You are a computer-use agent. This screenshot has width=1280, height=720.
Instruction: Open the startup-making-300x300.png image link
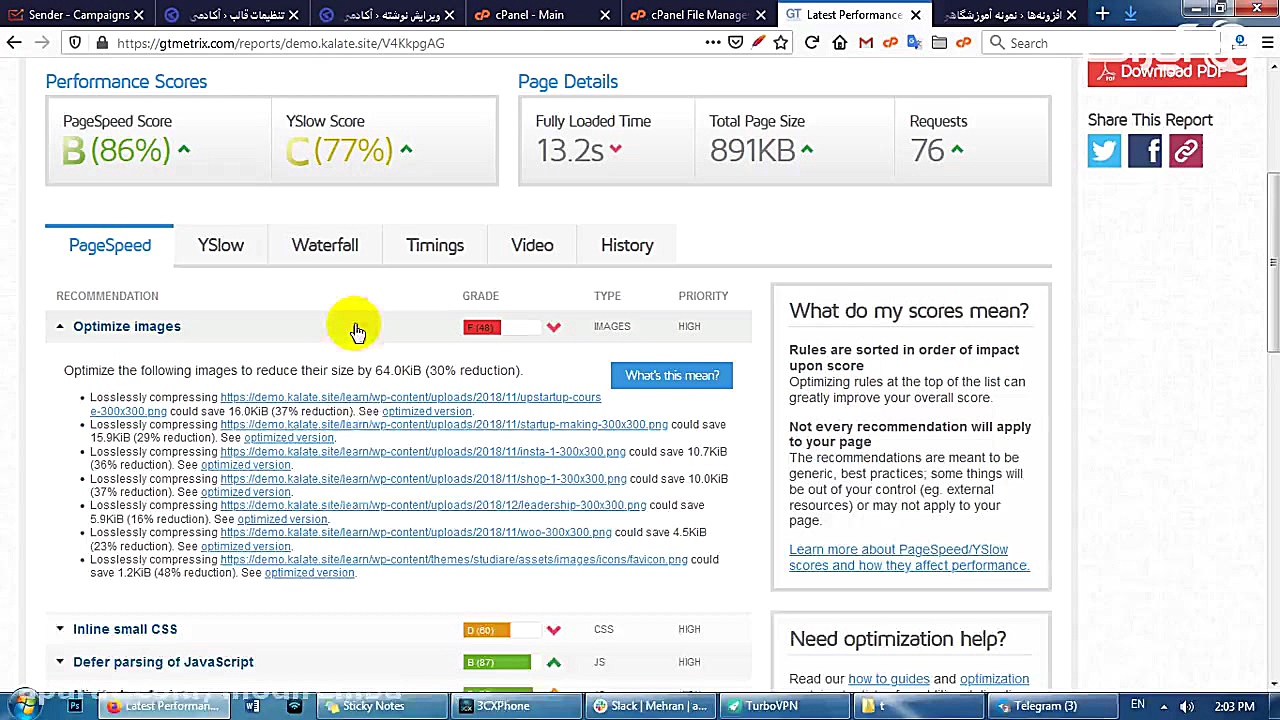pos(444,424)
